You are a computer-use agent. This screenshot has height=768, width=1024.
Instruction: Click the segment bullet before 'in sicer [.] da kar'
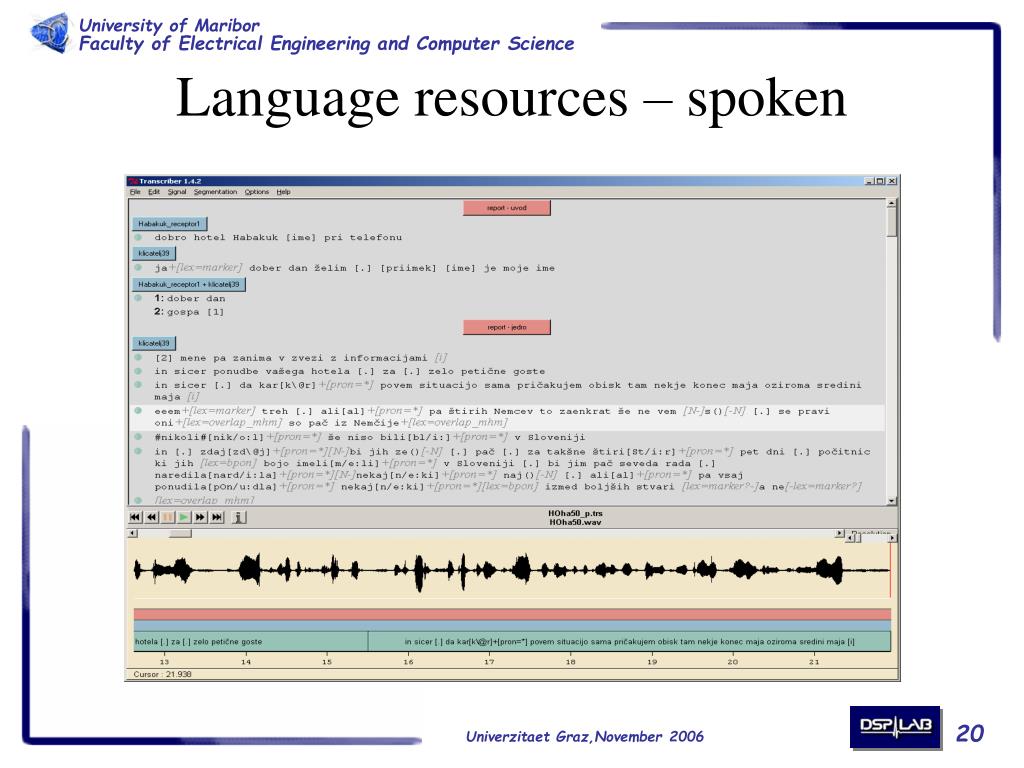click(x=138, y=385)
